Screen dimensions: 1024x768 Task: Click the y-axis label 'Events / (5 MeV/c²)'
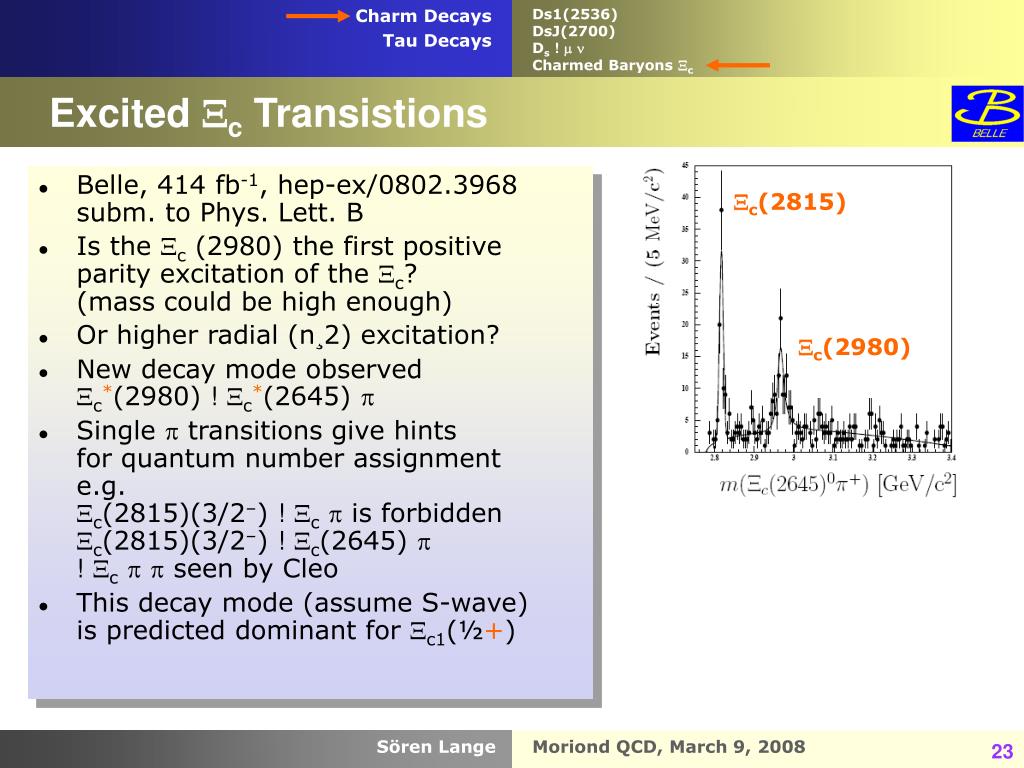653,261
